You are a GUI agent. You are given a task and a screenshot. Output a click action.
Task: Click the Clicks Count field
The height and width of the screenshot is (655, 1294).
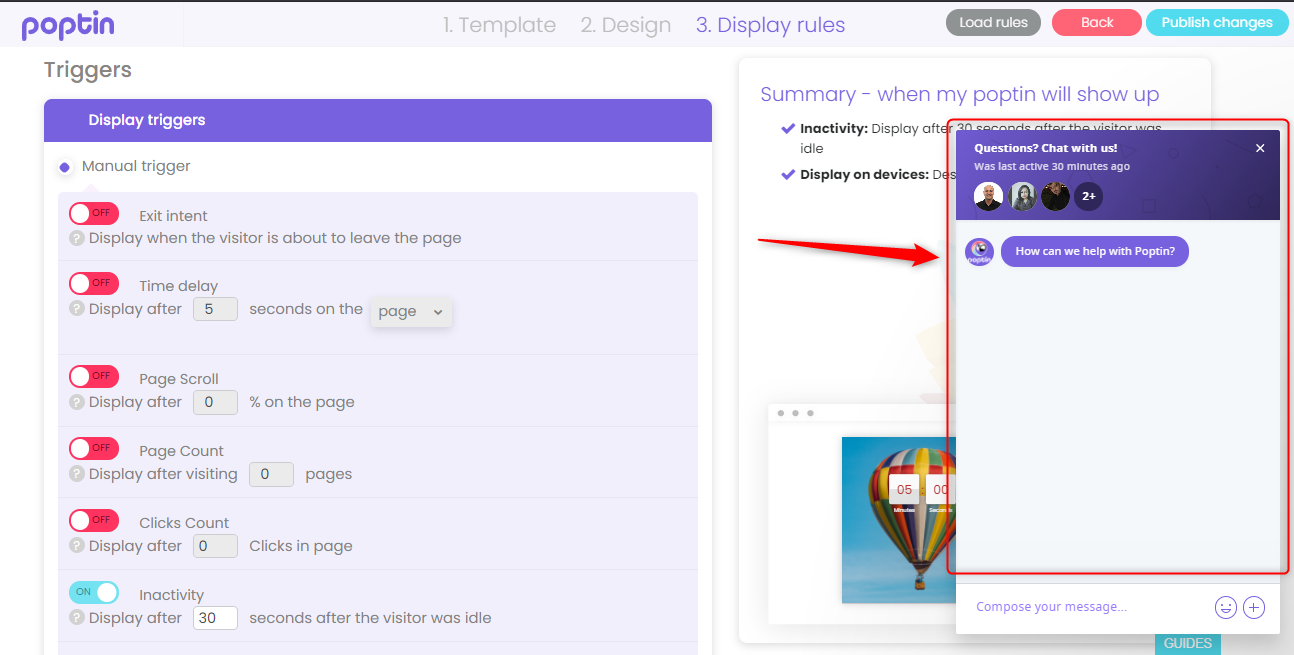click(215, 546)
